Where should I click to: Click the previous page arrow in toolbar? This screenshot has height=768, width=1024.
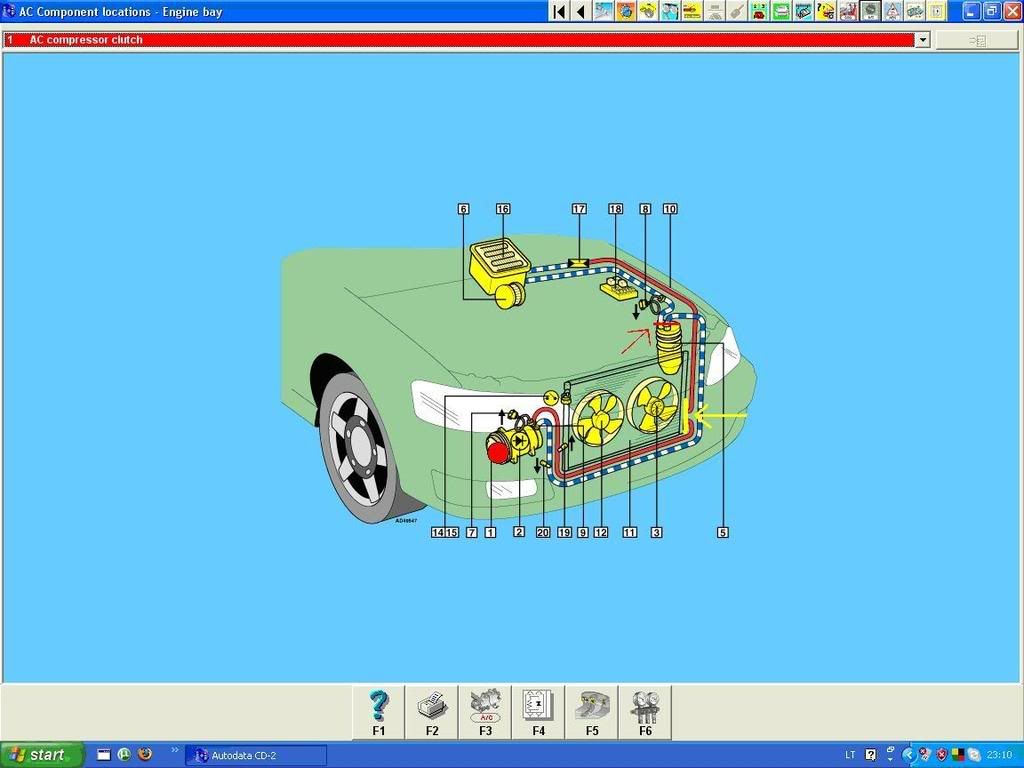(581, 11)
